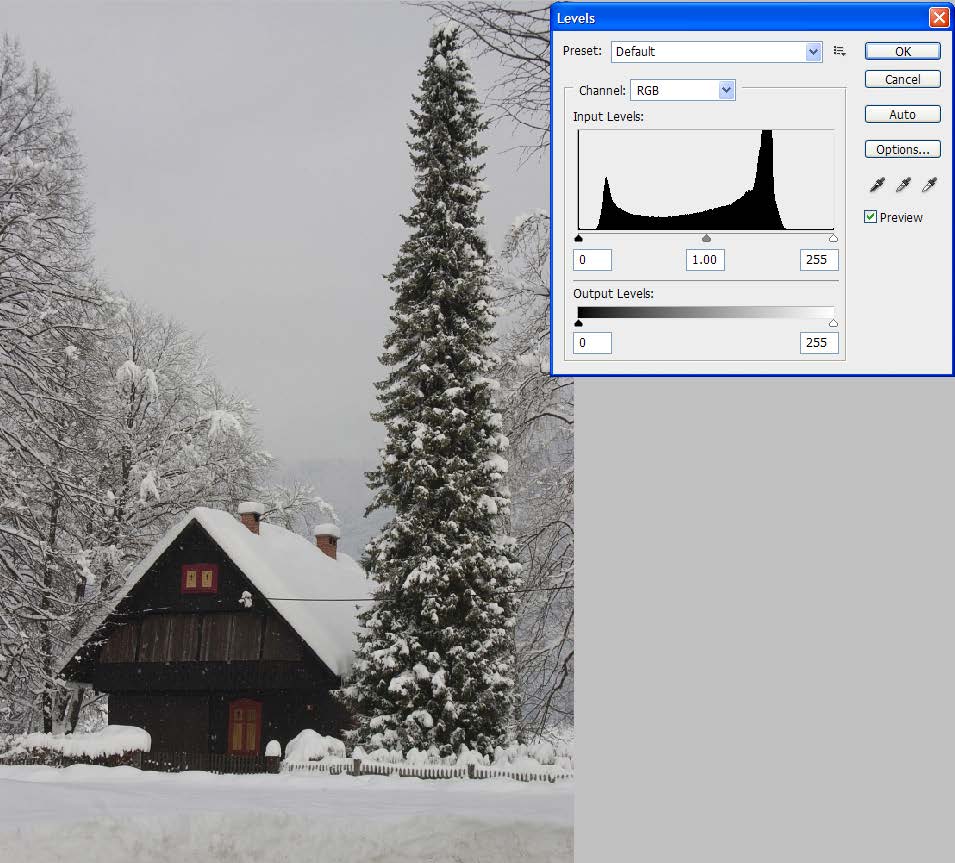955x863 pixels.
Task: Click the output levels white slider handle
Action: pos(833,323)
